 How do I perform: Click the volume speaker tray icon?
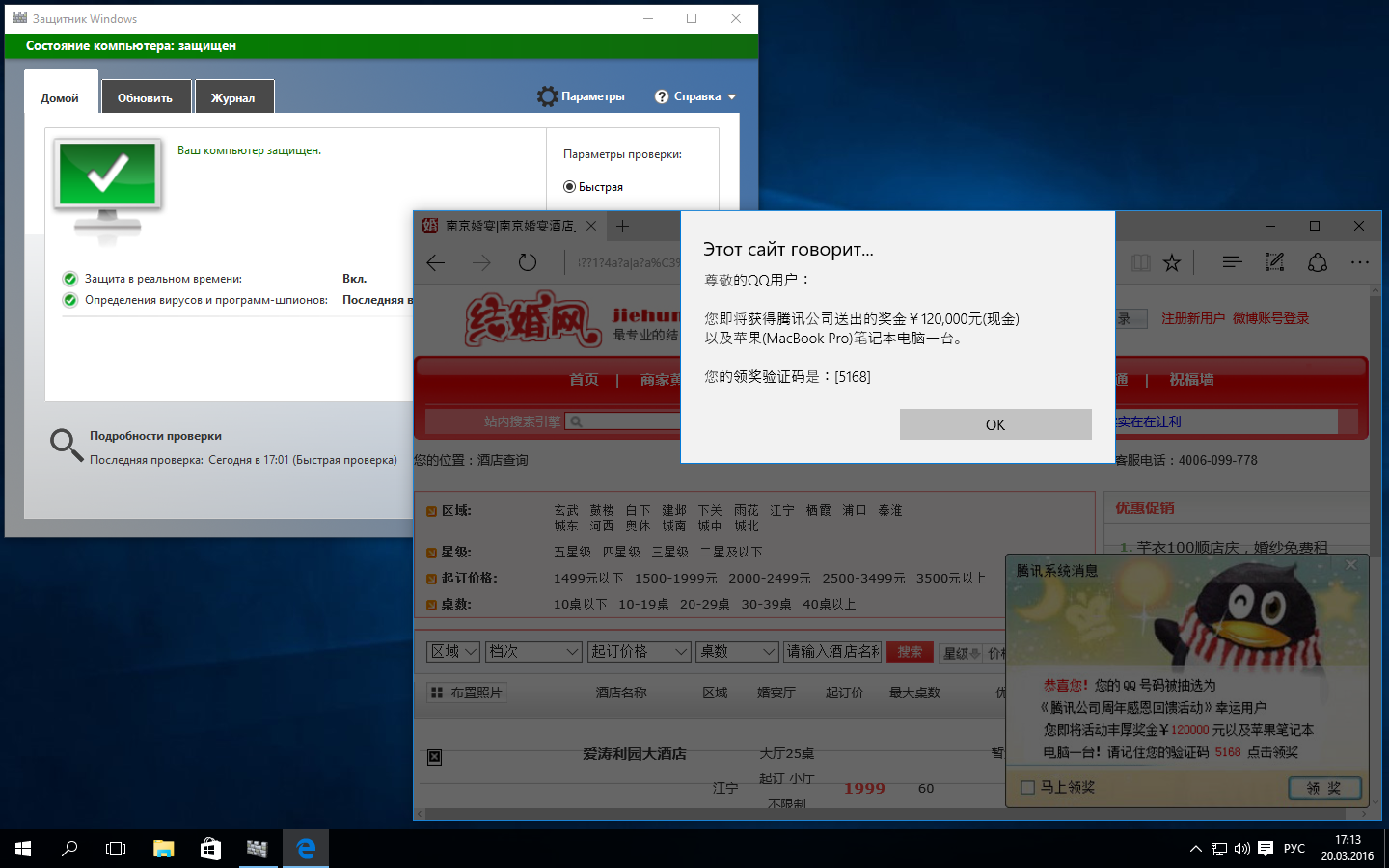click(1242, 849)
